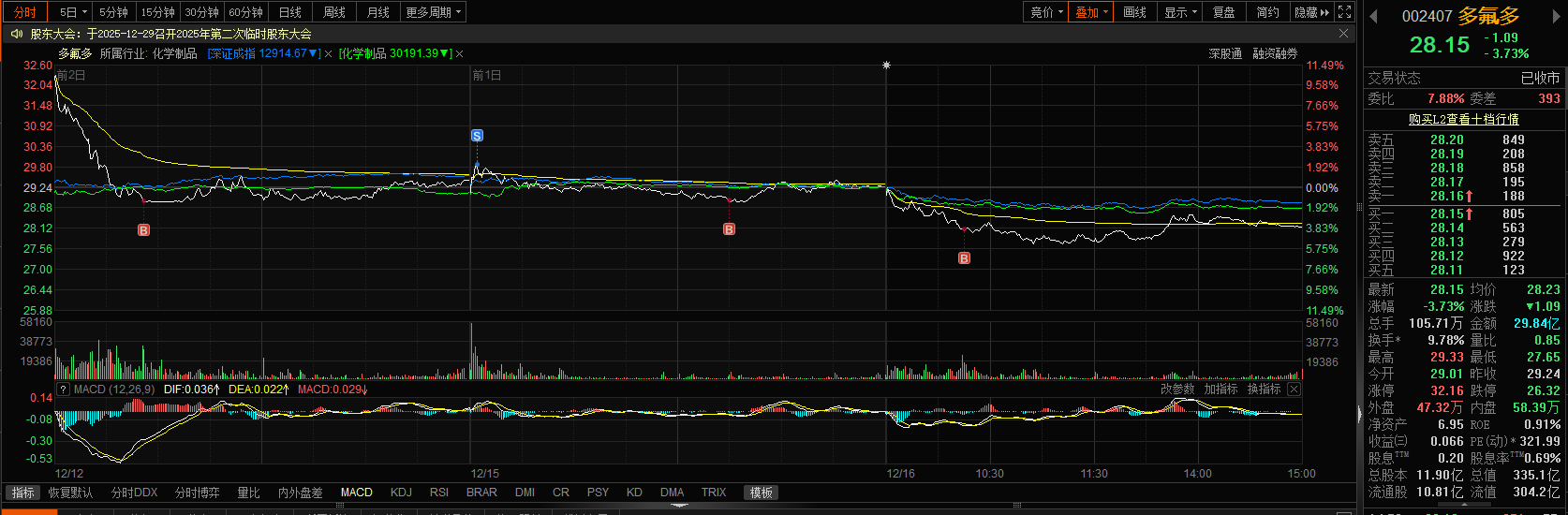Switch to the 日线 daily chart tab
The image size is (1568, 515).
290,12
